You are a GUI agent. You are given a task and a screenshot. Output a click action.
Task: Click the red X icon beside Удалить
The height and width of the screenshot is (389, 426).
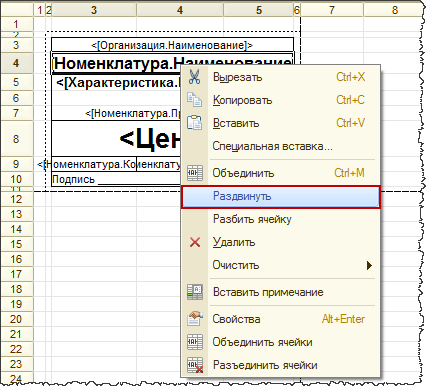[x=195, y=242]
